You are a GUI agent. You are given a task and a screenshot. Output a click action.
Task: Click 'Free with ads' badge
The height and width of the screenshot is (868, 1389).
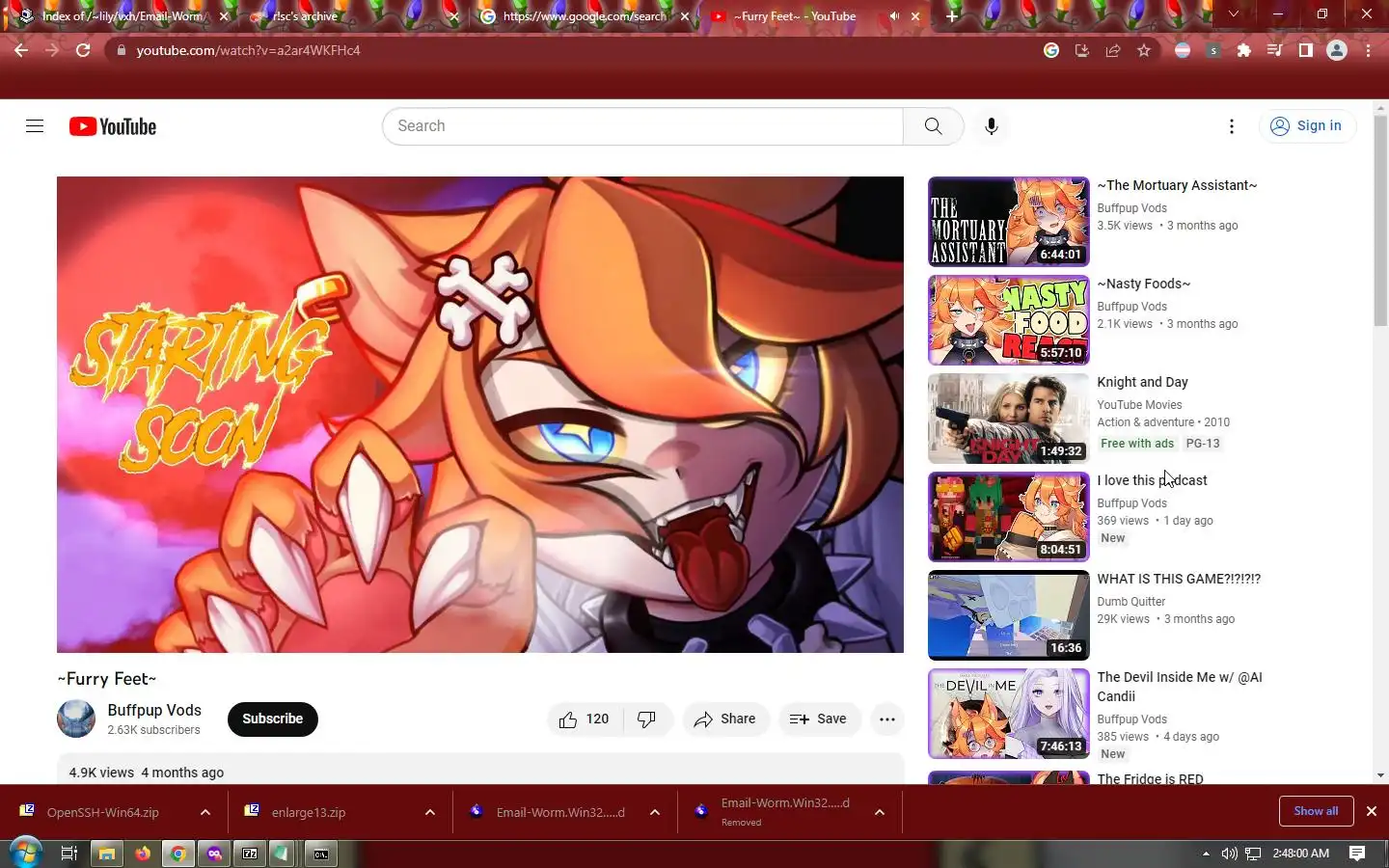(x=1137, y=444)
